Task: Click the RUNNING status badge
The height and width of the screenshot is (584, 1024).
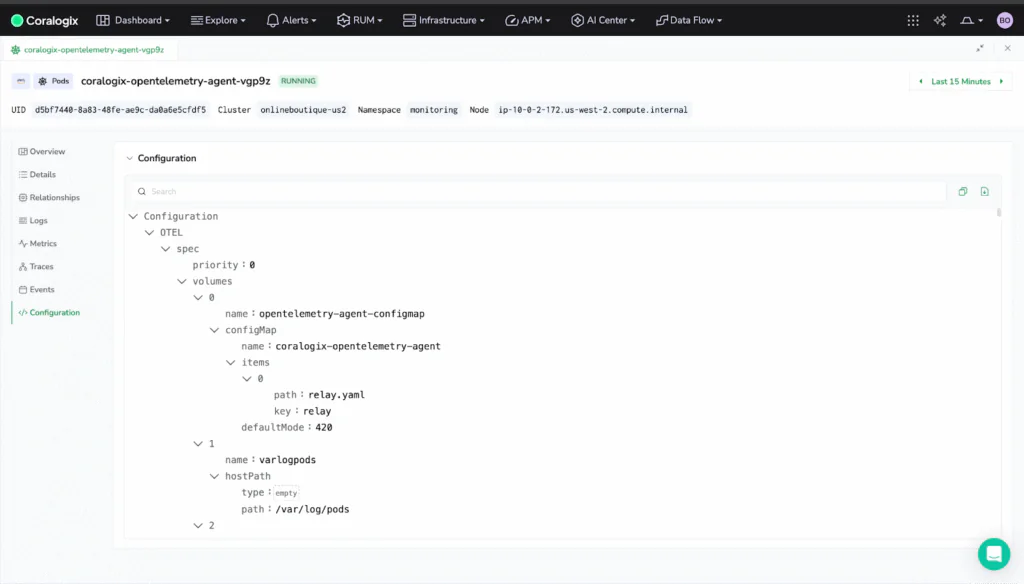Action: click(x=298, y=81)
